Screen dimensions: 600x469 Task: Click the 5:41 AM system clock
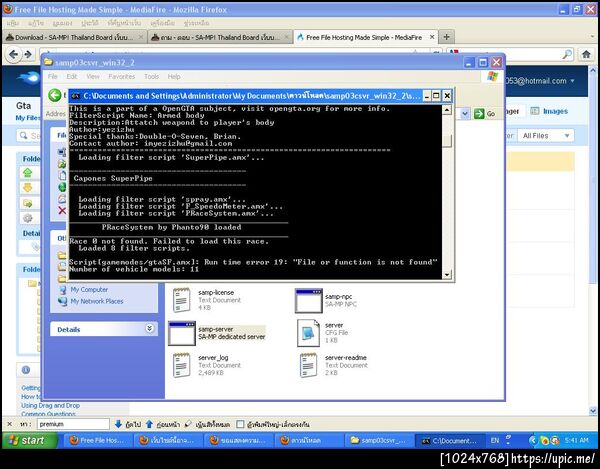coord(576,440)
